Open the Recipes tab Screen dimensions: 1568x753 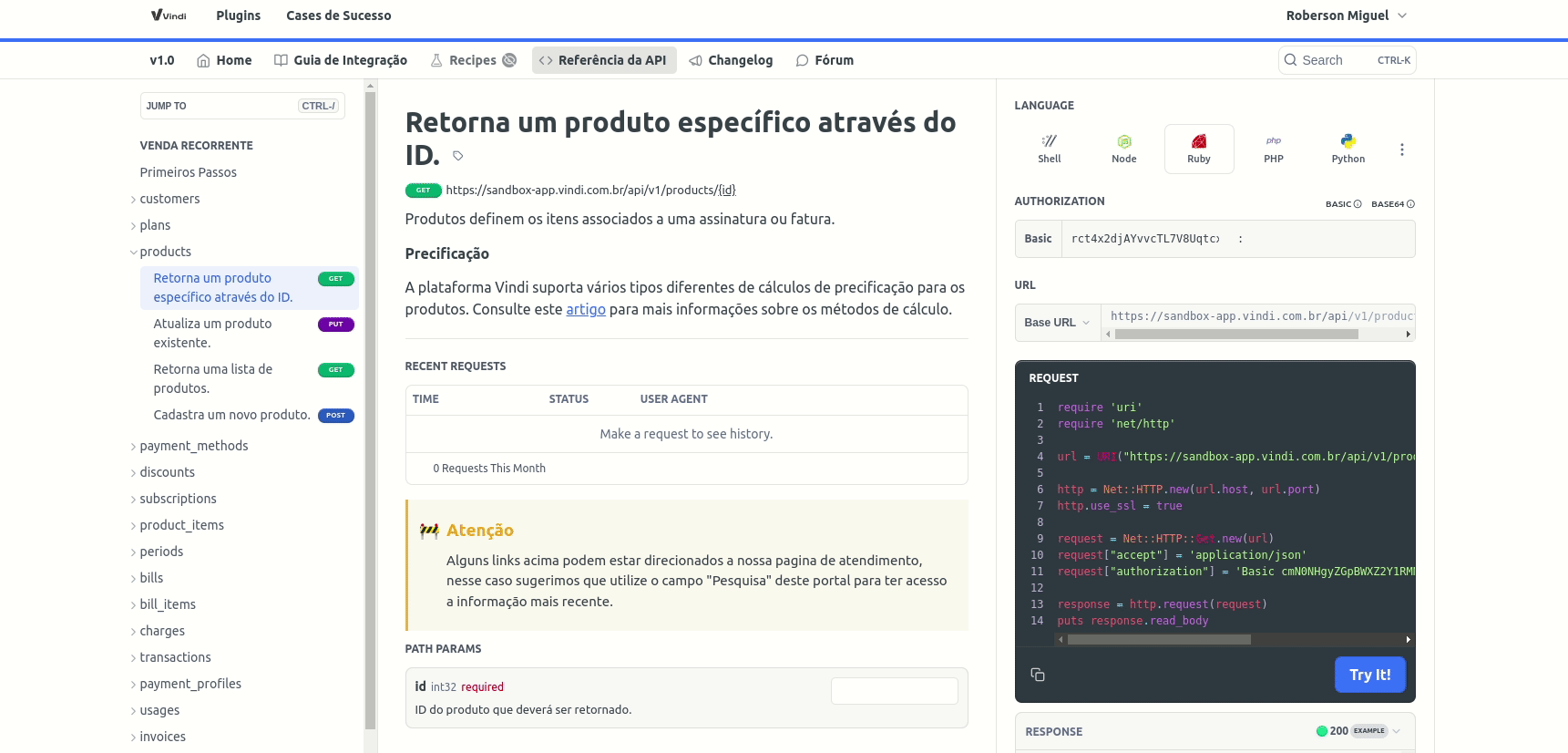pyautogui.click(x=473, y=60)
